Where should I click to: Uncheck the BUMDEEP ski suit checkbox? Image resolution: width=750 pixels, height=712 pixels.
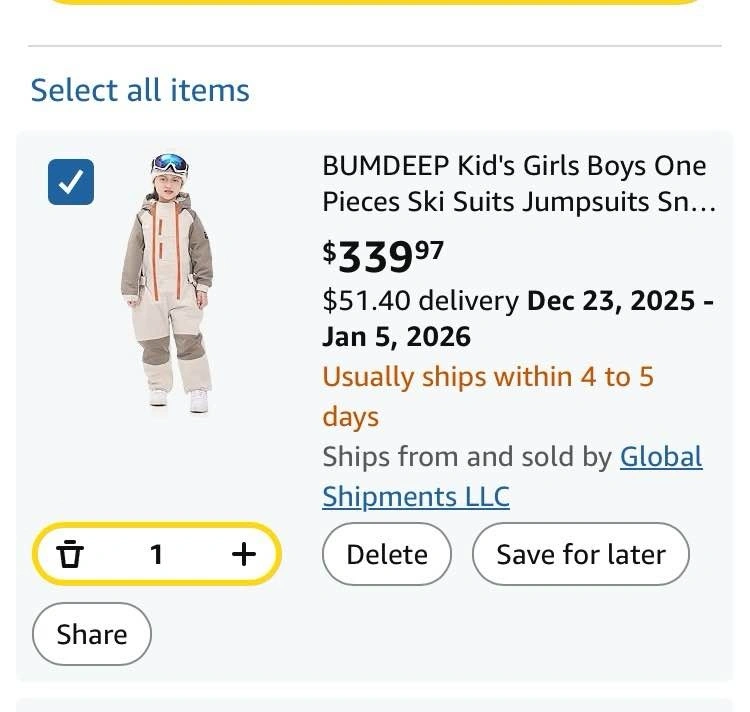71,182
